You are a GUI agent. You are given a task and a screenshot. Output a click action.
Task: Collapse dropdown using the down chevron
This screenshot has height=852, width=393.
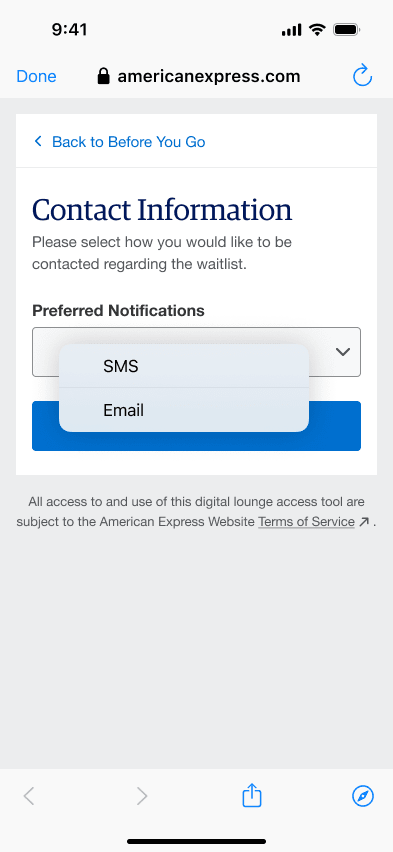tap(342, 352)
